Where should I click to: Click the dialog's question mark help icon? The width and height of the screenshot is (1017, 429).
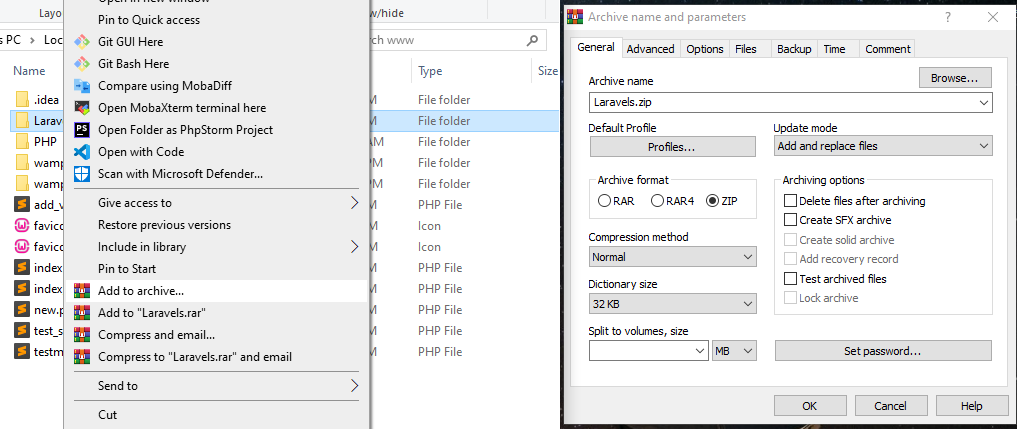948,18
